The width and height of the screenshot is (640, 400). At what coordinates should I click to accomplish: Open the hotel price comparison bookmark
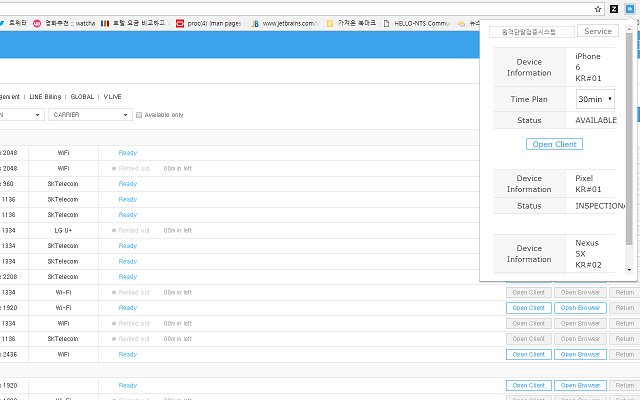(133, 23)
